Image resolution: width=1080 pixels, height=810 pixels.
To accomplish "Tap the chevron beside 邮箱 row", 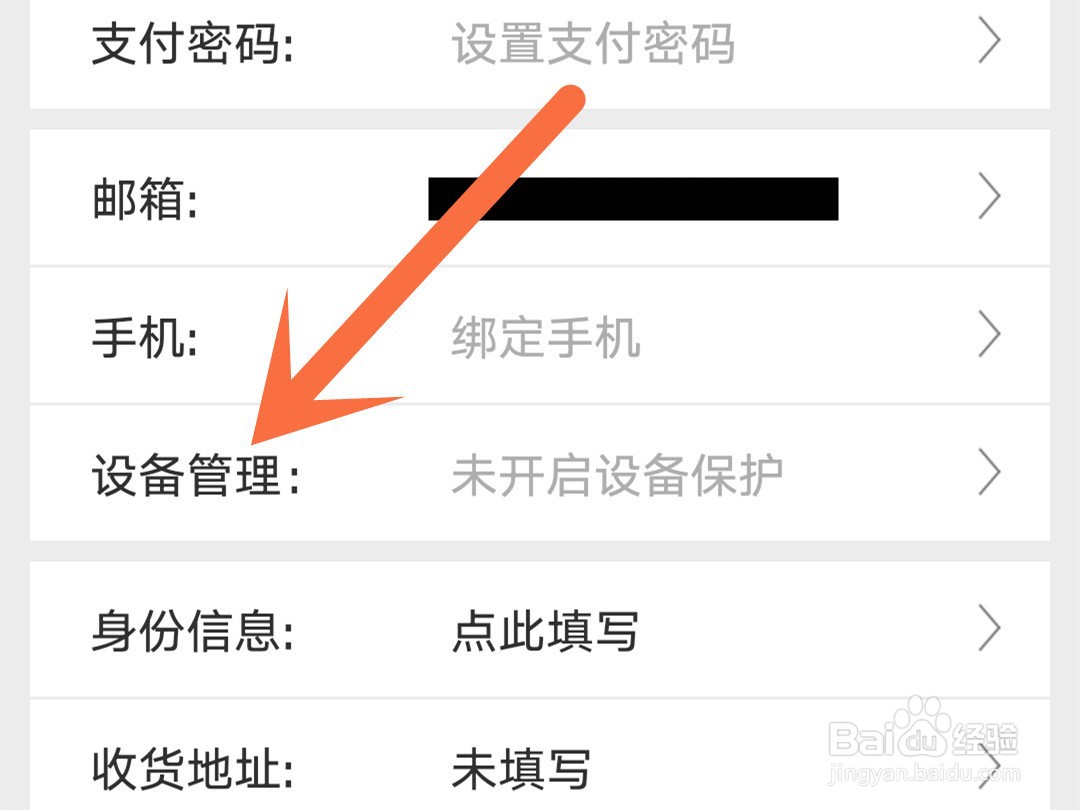I will [989, 196].
